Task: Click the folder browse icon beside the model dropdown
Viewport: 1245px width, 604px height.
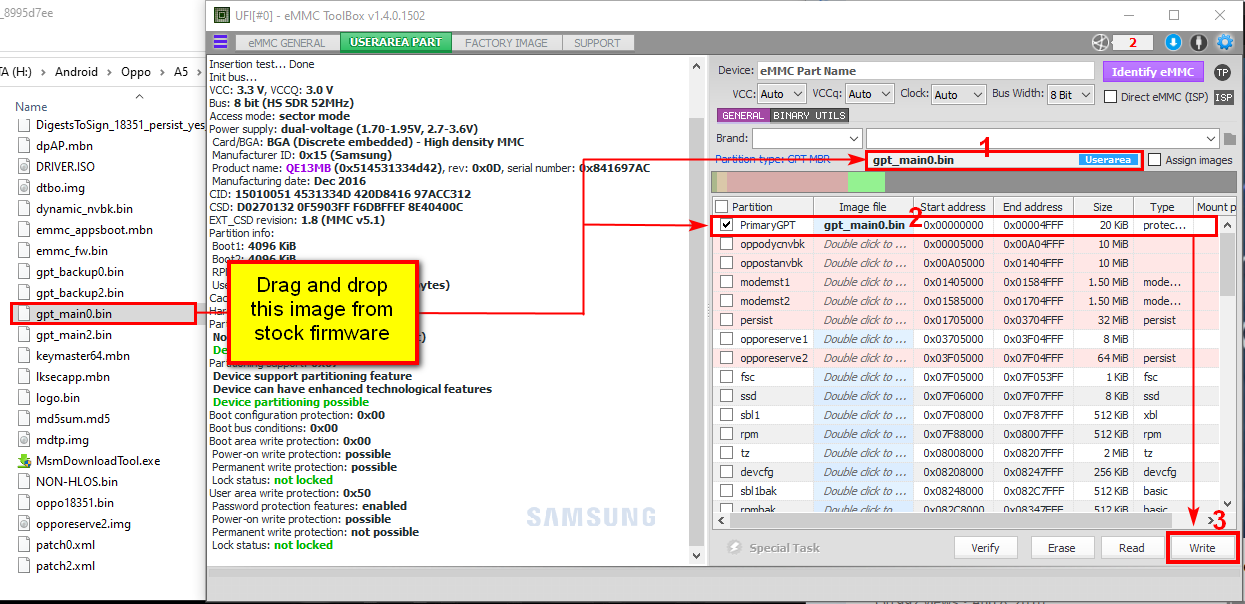Action: pyautogui.click(x=1229, y=138)
